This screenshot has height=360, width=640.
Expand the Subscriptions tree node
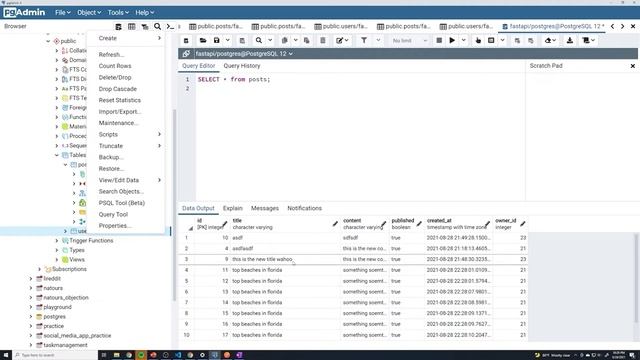click(x=40, y=269)
